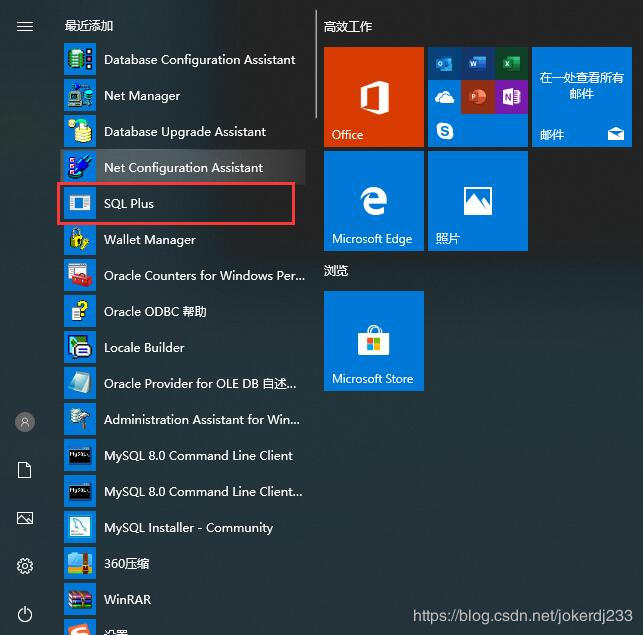Open OneDrive from the Office group tile
This screenshot has height=635, width=643.
445,97
